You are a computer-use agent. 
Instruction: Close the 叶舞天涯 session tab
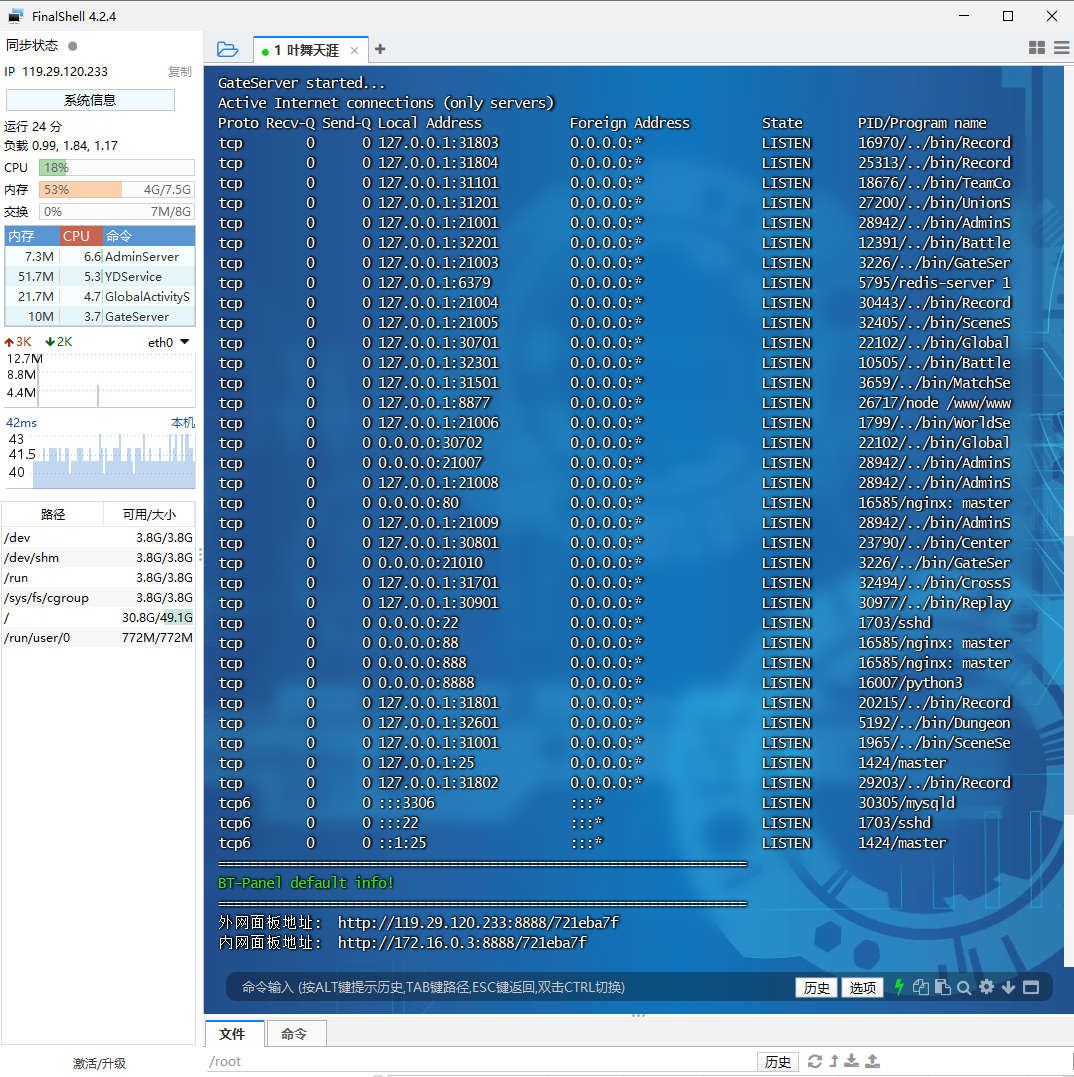354,50
